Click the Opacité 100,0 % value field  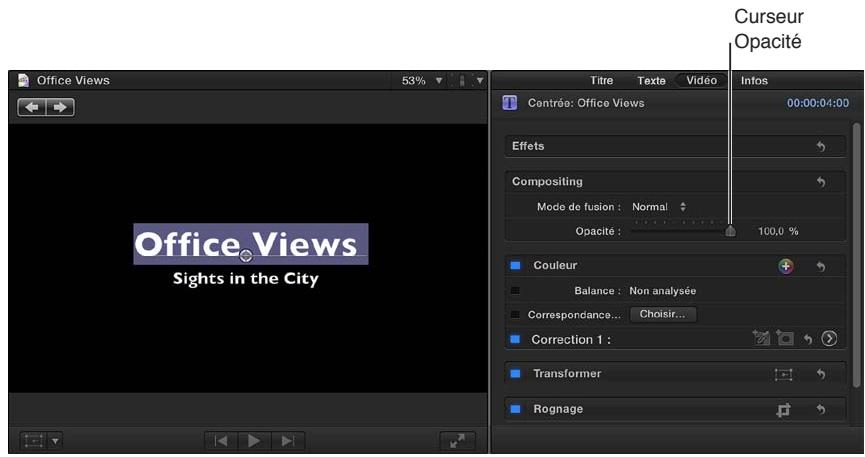[778, 231]
